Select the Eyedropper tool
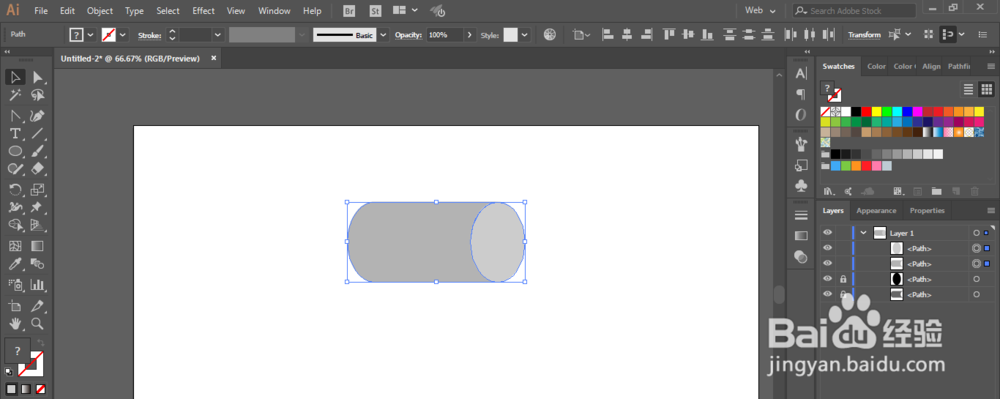1000x399 pixels. click(x=15, y=263)
